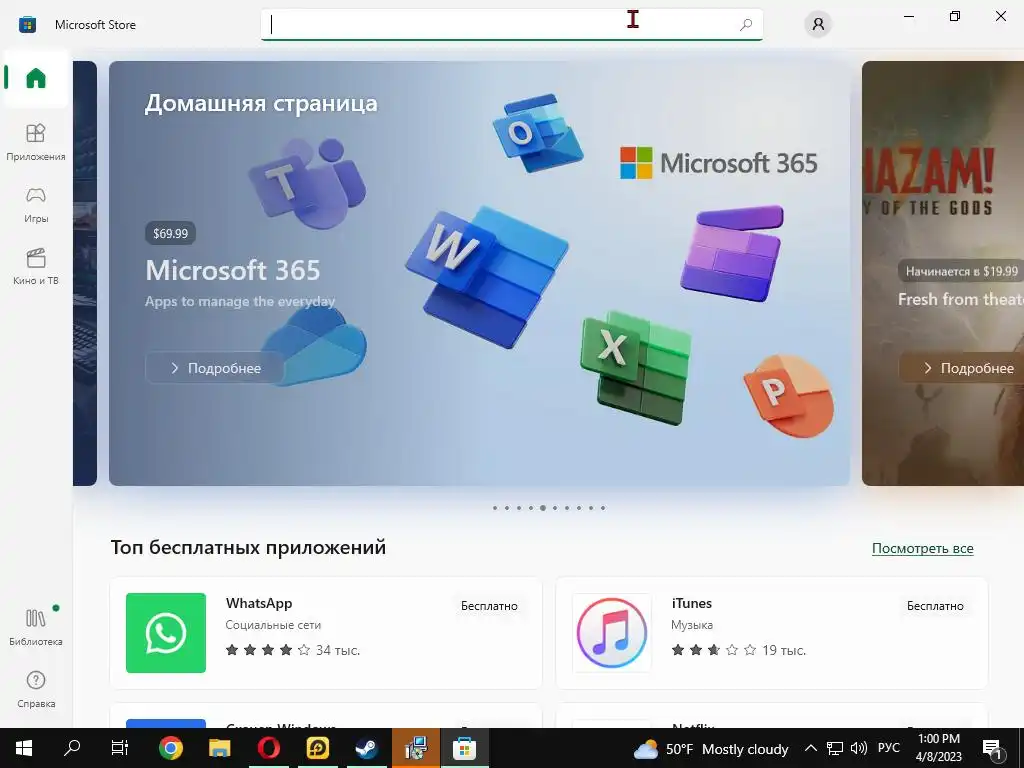Click the PowerPoint icon in banner
Viewport: 1024px width, 768px height.
(x=789, y=396)
